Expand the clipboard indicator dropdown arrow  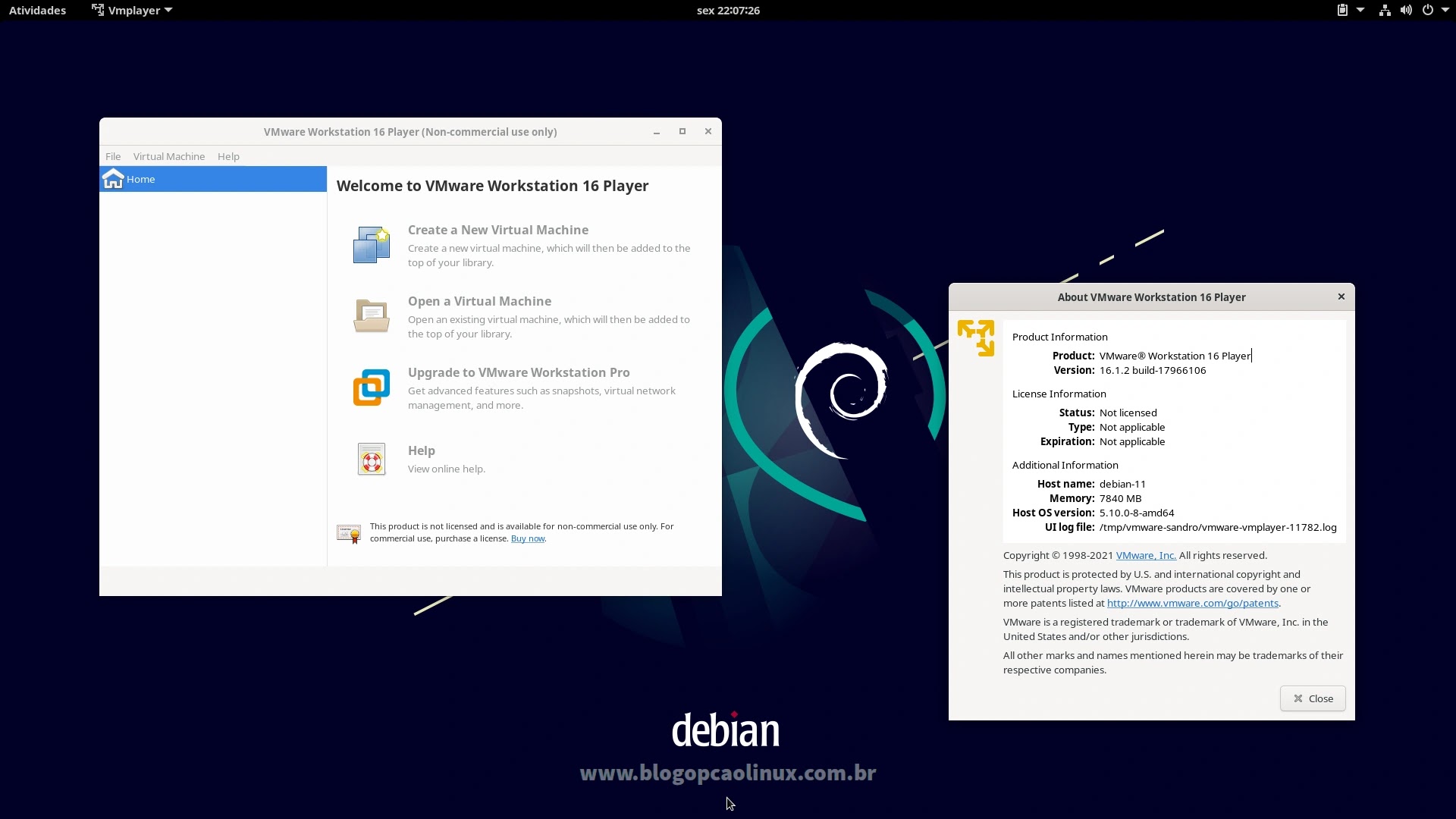[x=1360, y=11]
